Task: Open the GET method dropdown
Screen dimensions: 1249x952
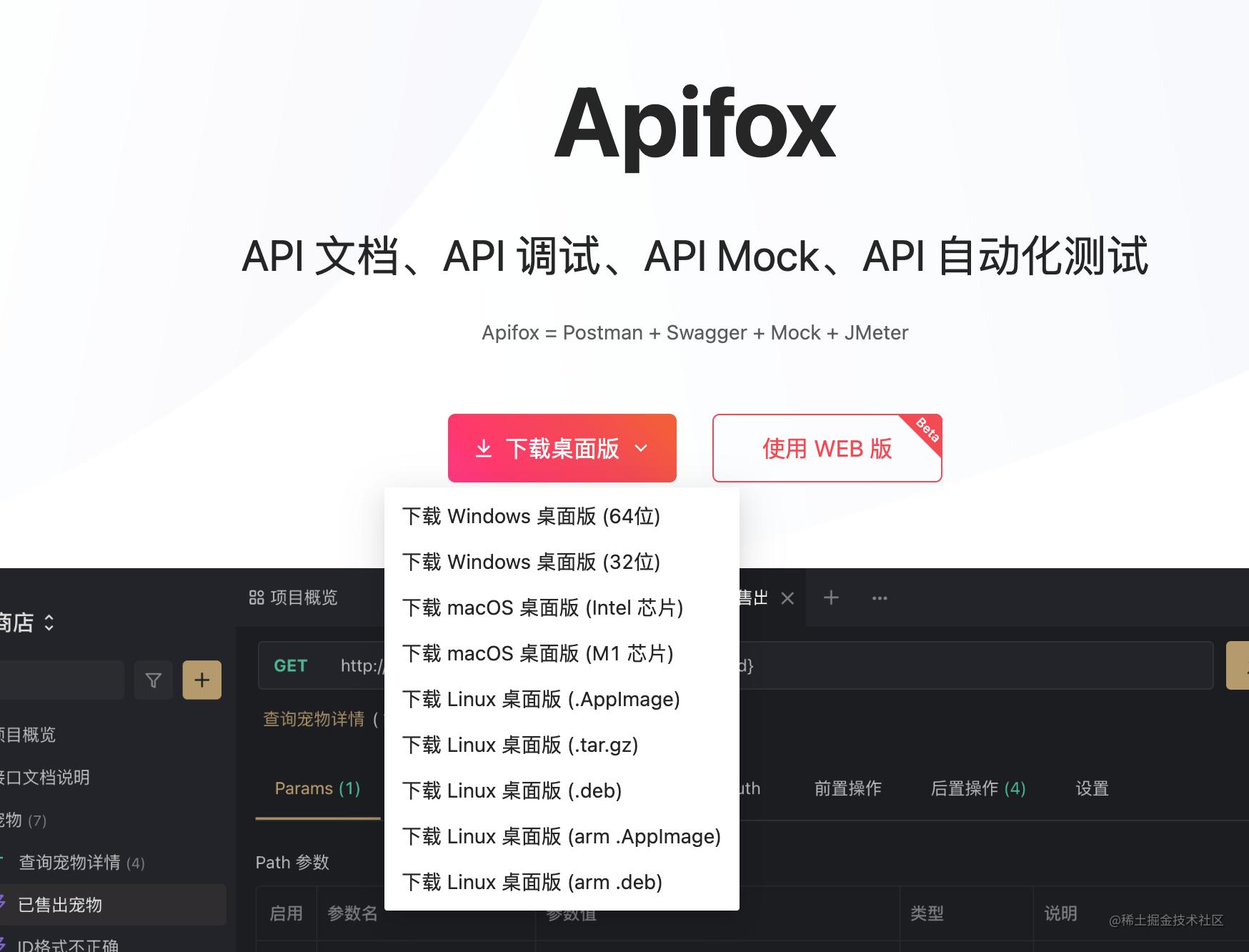Action: [x=290, y=665]
